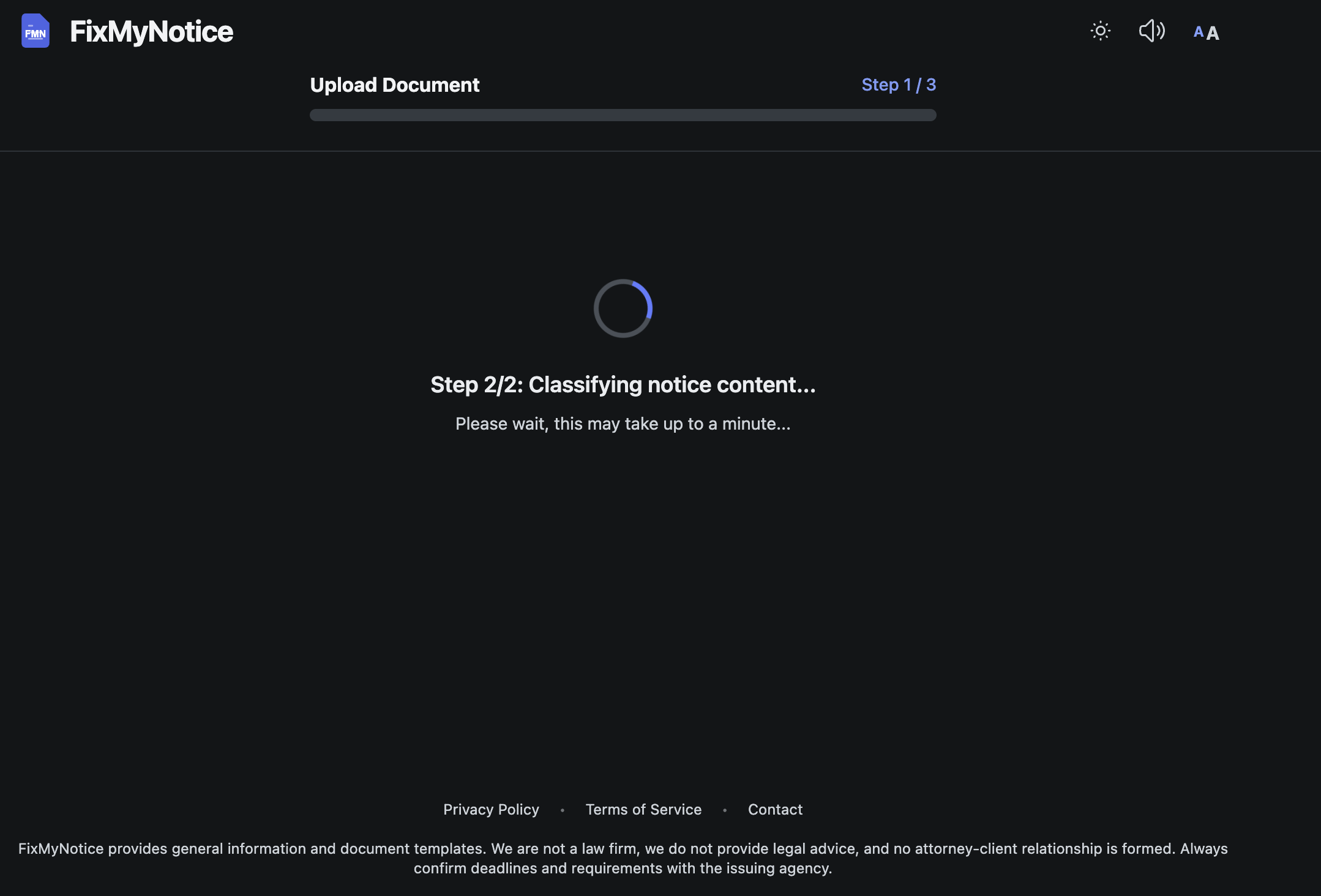Toggle light mode with the sun icon

[1100, 31]
